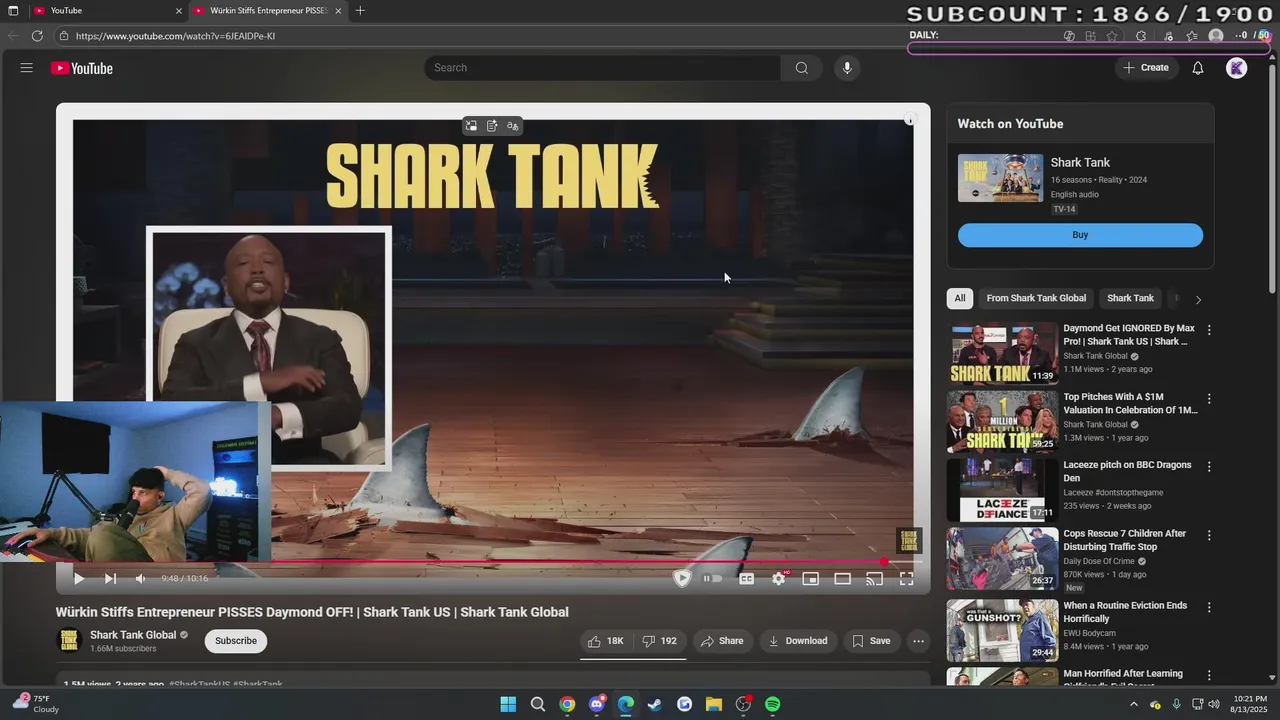Open the player settings gear
The image size is (1280, 720).
pyautogui.click(x=779, y=578)
